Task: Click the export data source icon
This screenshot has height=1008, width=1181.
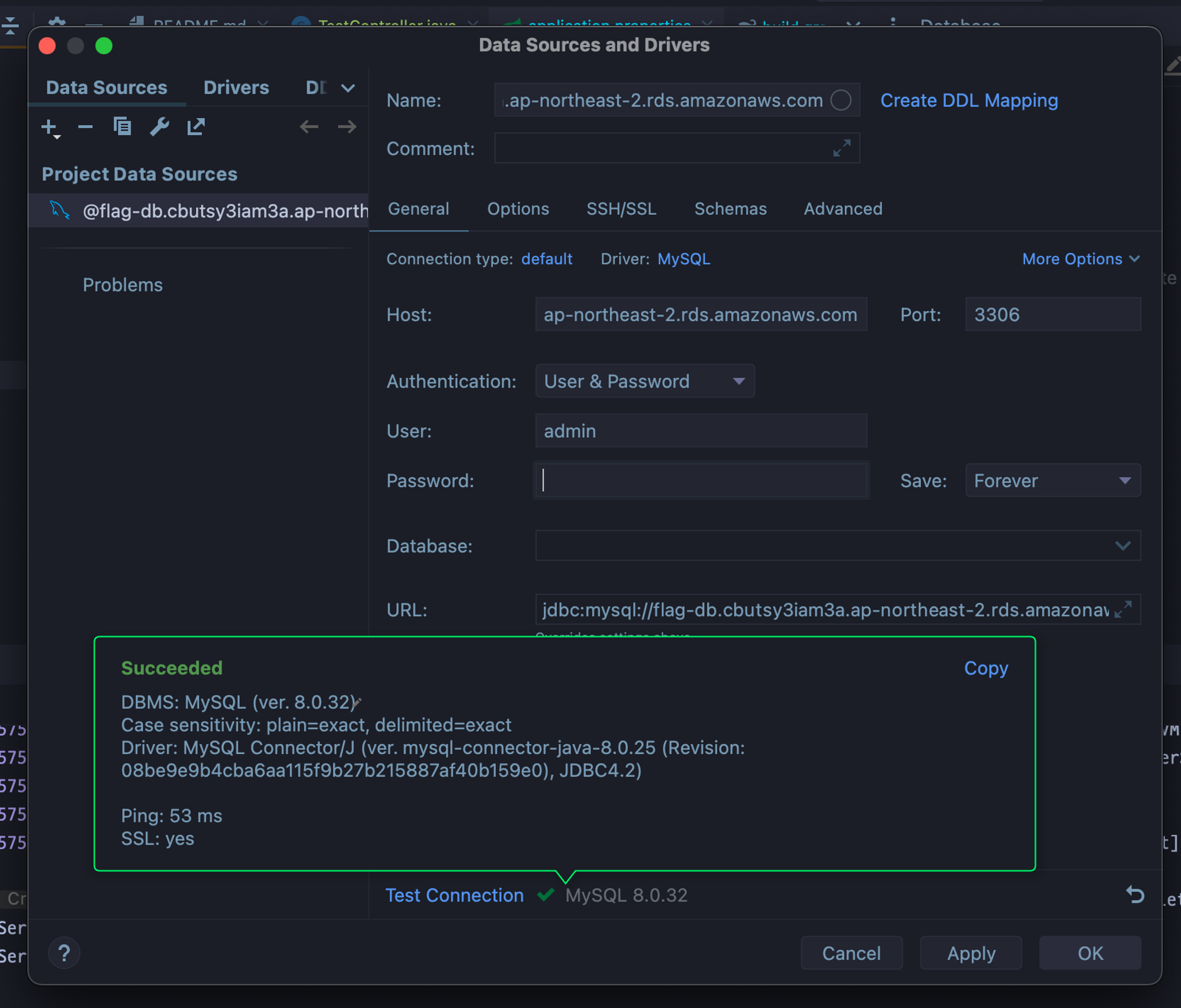Action: [196, 127]
